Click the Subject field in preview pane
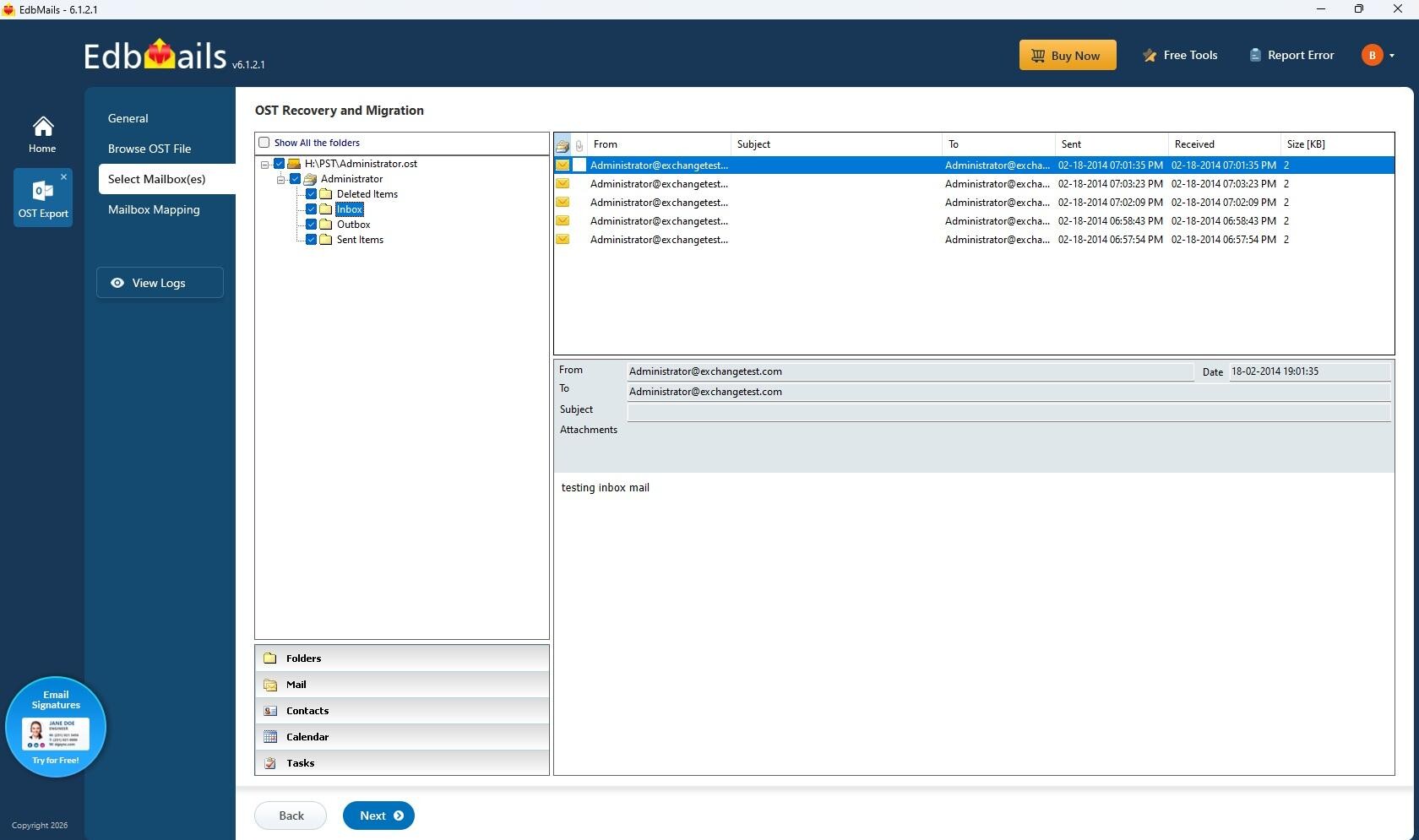Screen dimensions: 1419x840 point(1009,411)
